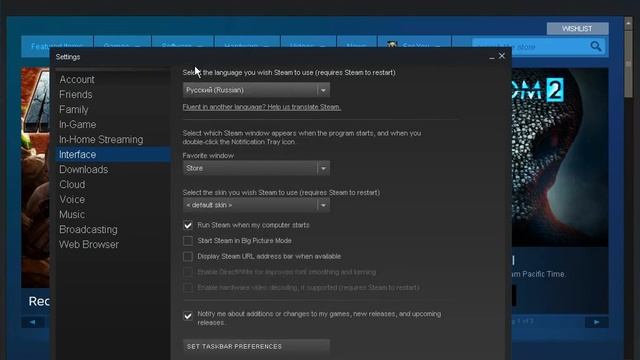
Task: Open the skin selection dropdown
Action: point(256,205)
